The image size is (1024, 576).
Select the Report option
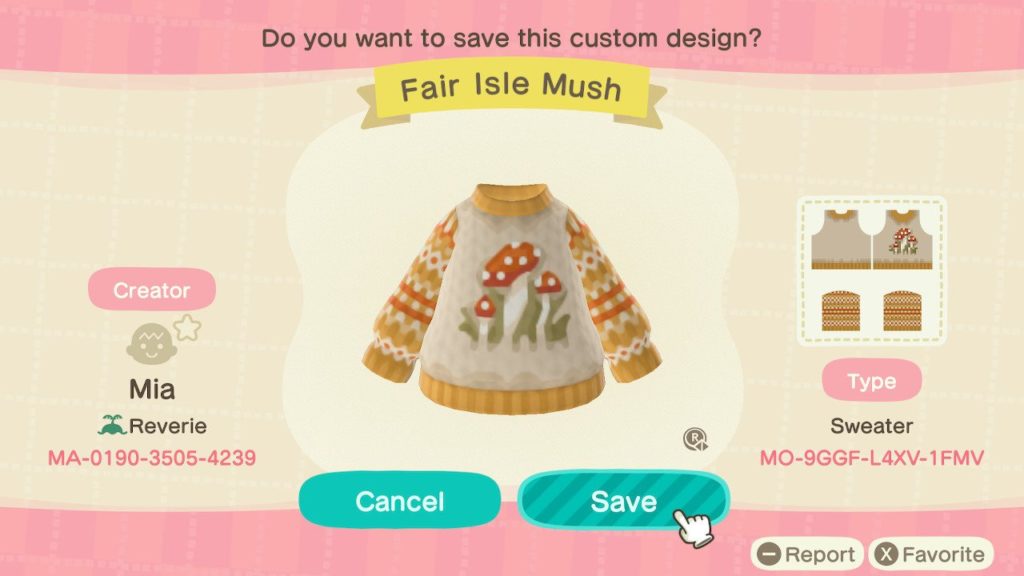[807, 554]
